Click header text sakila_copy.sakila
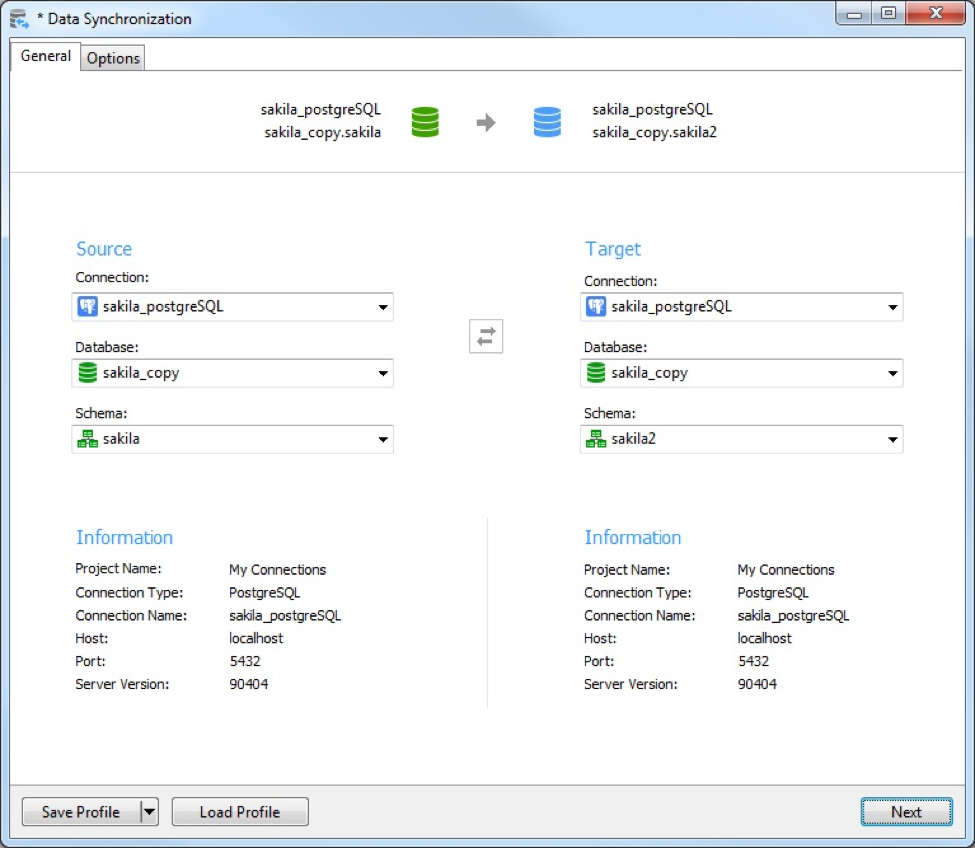The width and height of the screenshot is (975, 848). tap(322, 132)
